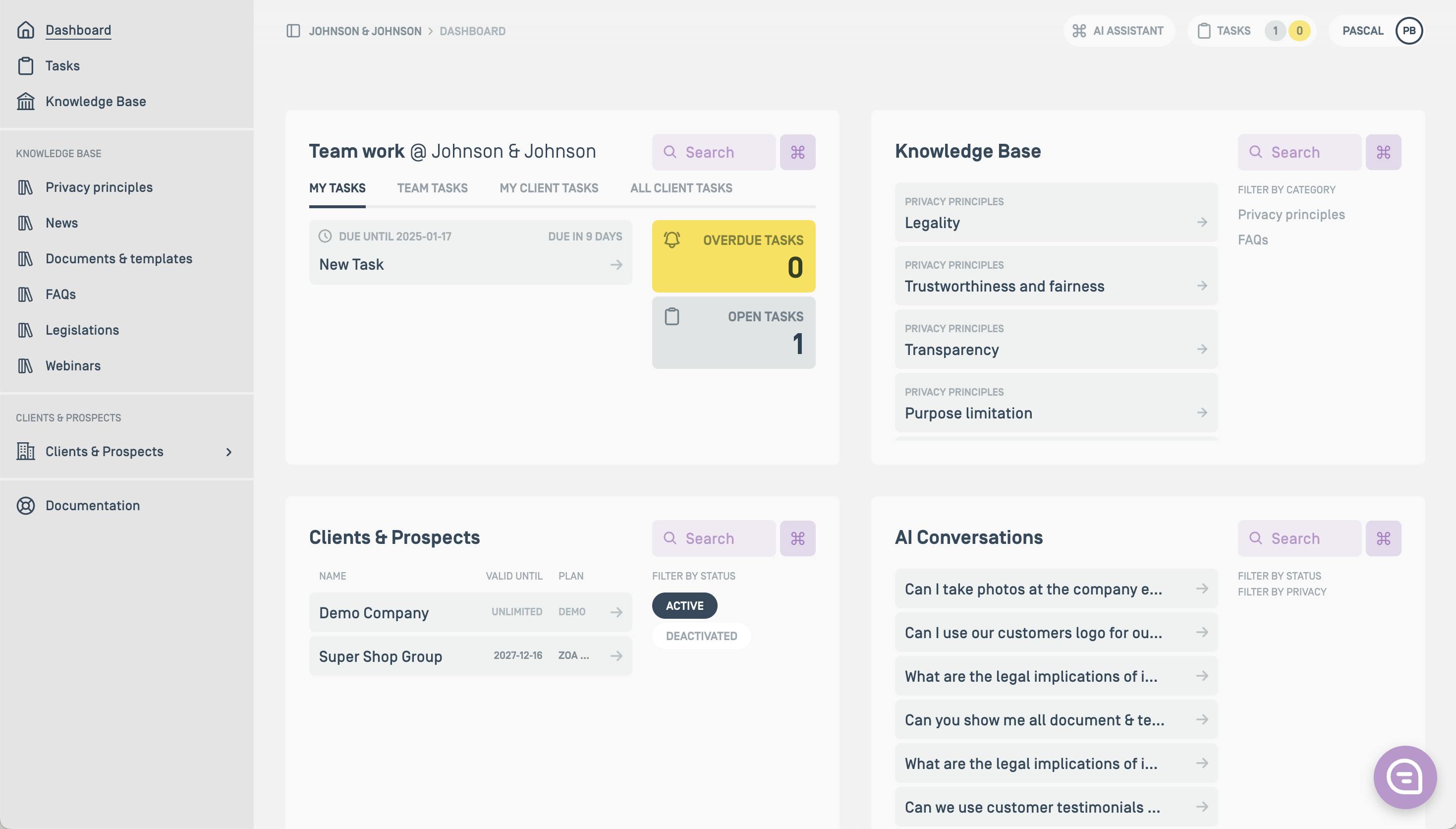1456x829 pixels.
Task: Toggle the sidebar panel icon near breadcrumb
Action: [293, 31]
